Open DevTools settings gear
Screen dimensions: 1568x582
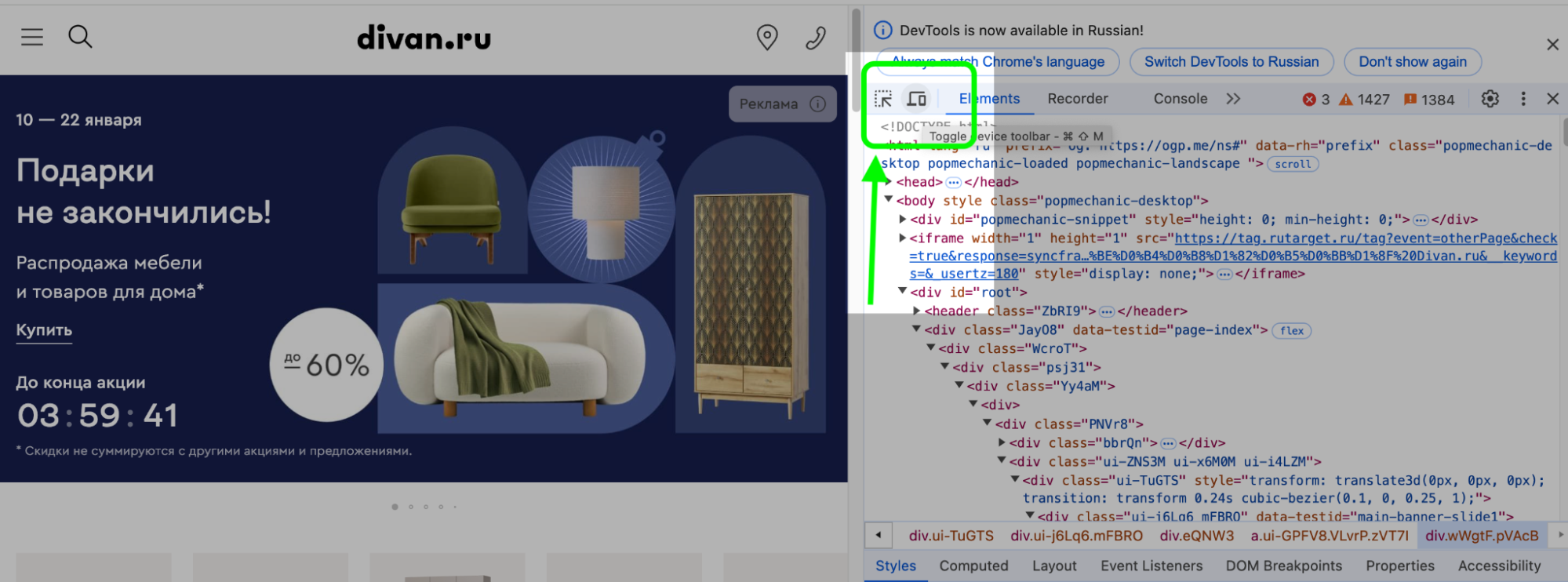point(1490,99)
